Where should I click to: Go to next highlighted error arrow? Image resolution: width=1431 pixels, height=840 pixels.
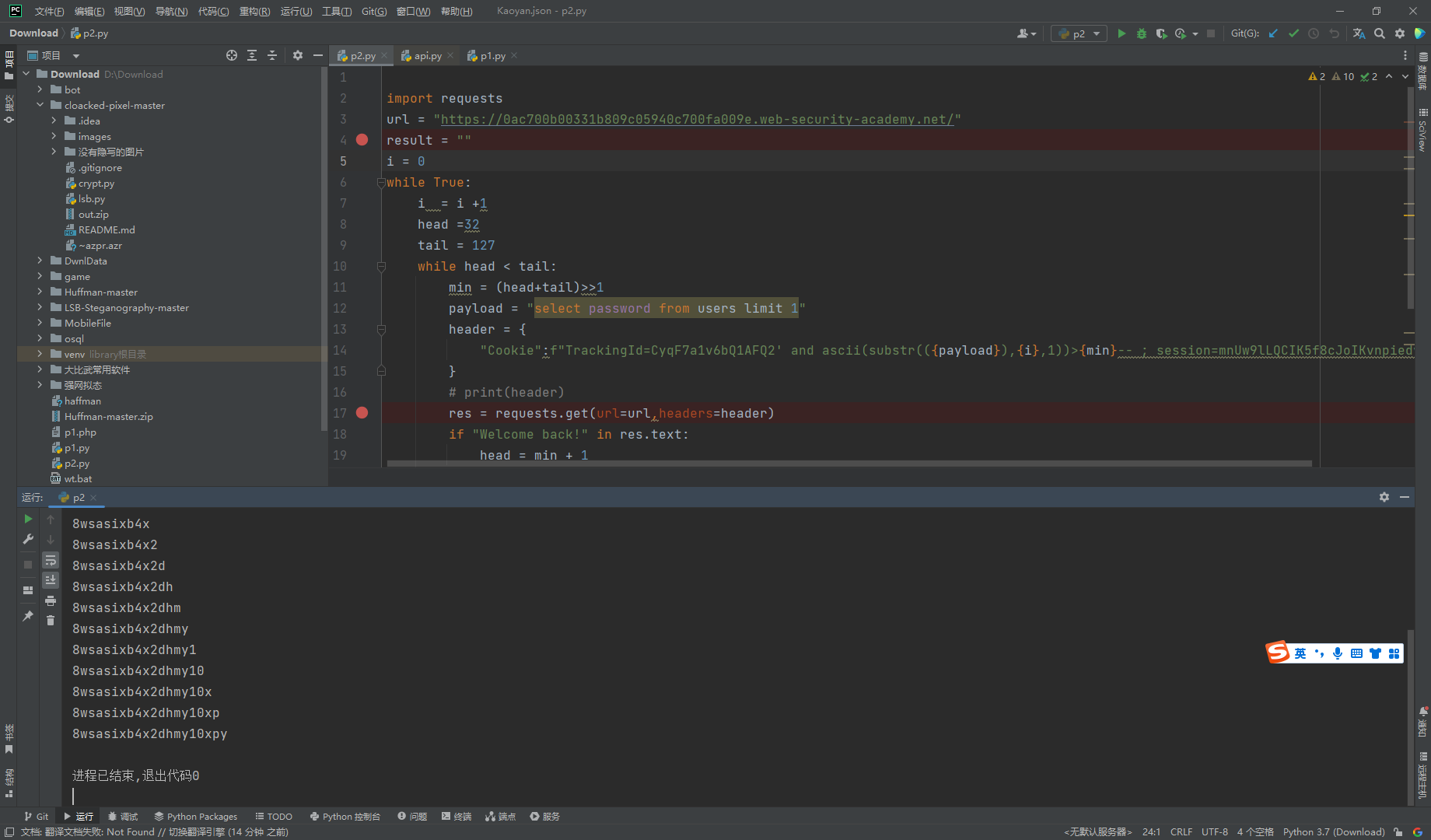[x=1405, y=76]
